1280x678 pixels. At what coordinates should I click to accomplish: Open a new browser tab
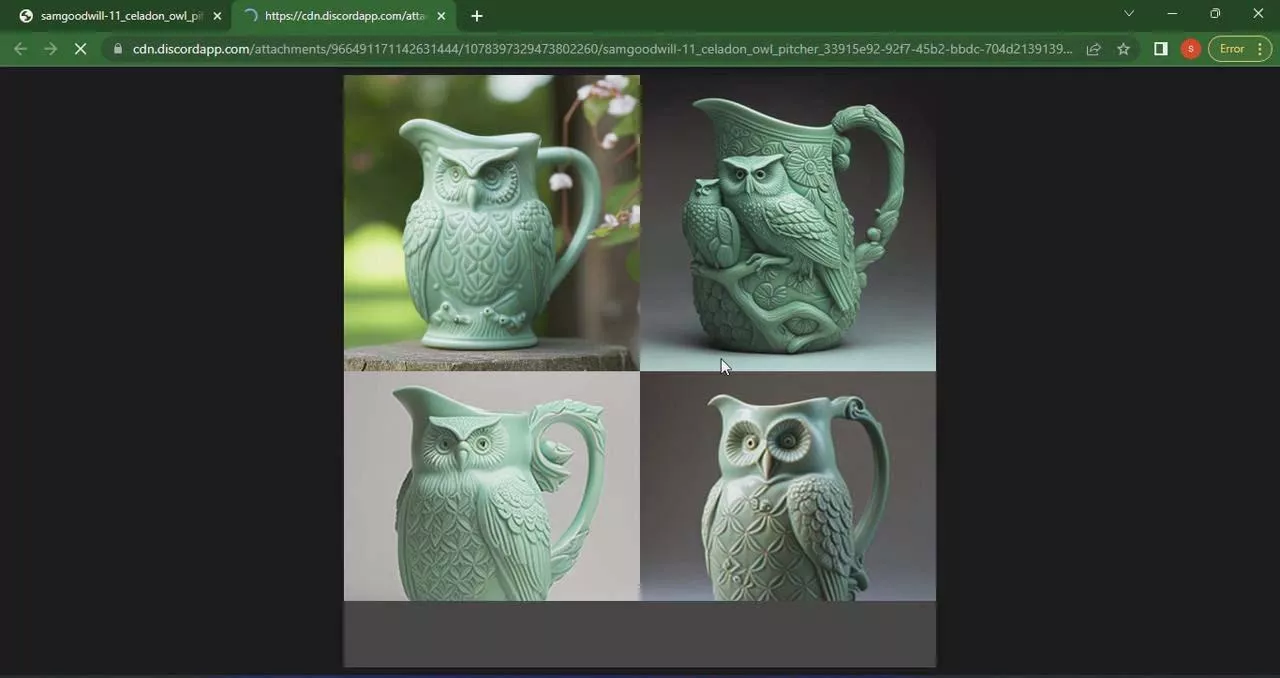477,16
